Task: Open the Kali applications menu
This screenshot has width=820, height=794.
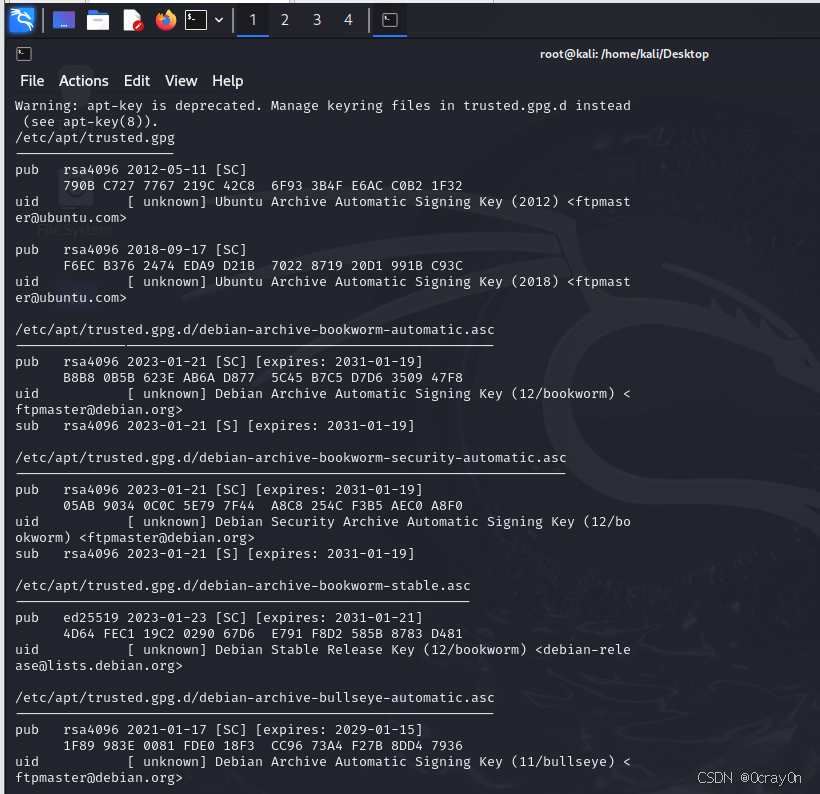Action: 20,20
